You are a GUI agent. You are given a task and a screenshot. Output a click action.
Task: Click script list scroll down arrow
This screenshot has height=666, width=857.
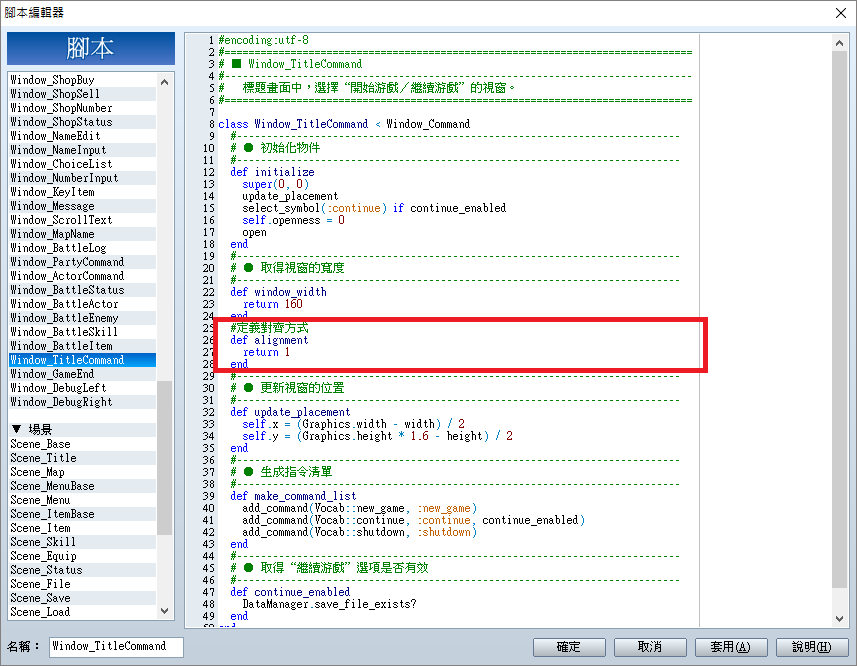[x=165, y=610]
